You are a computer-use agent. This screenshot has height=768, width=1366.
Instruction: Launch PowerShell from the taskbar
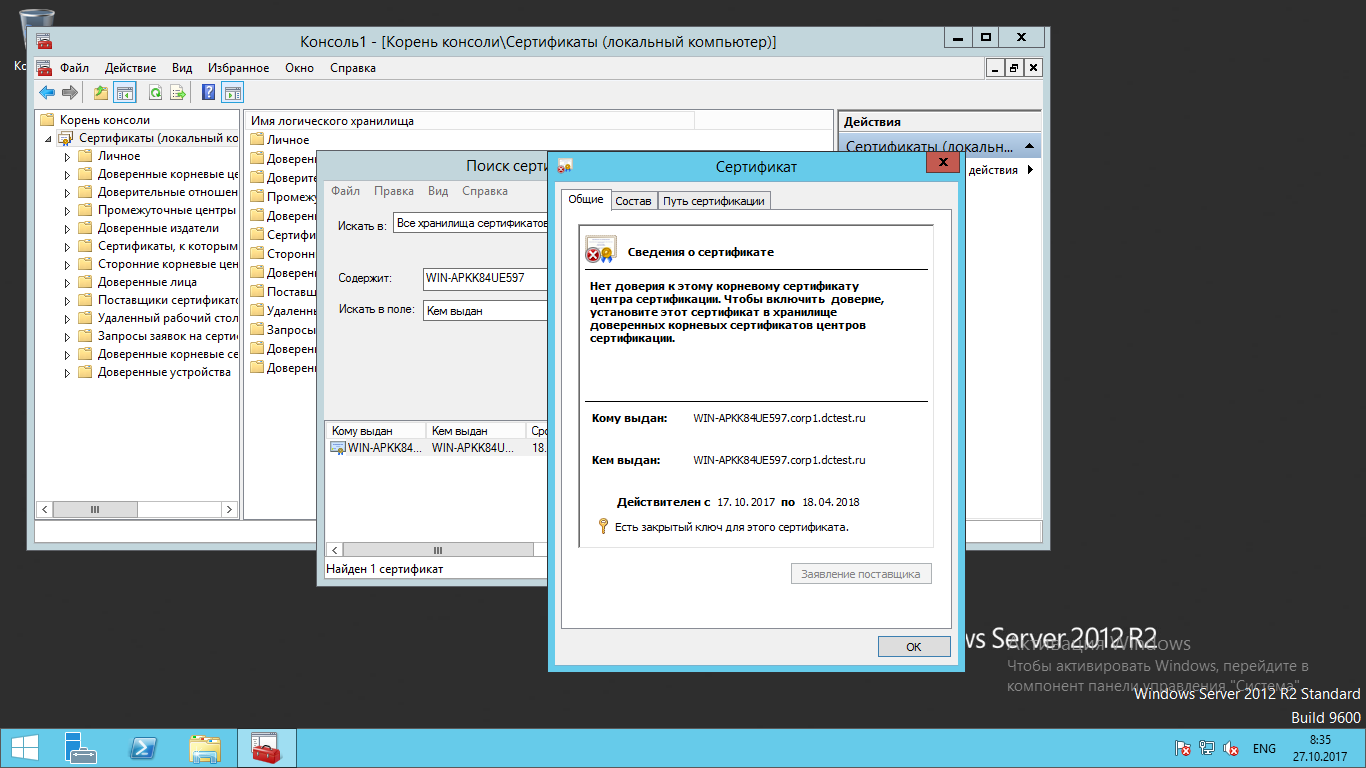(143, 748)
